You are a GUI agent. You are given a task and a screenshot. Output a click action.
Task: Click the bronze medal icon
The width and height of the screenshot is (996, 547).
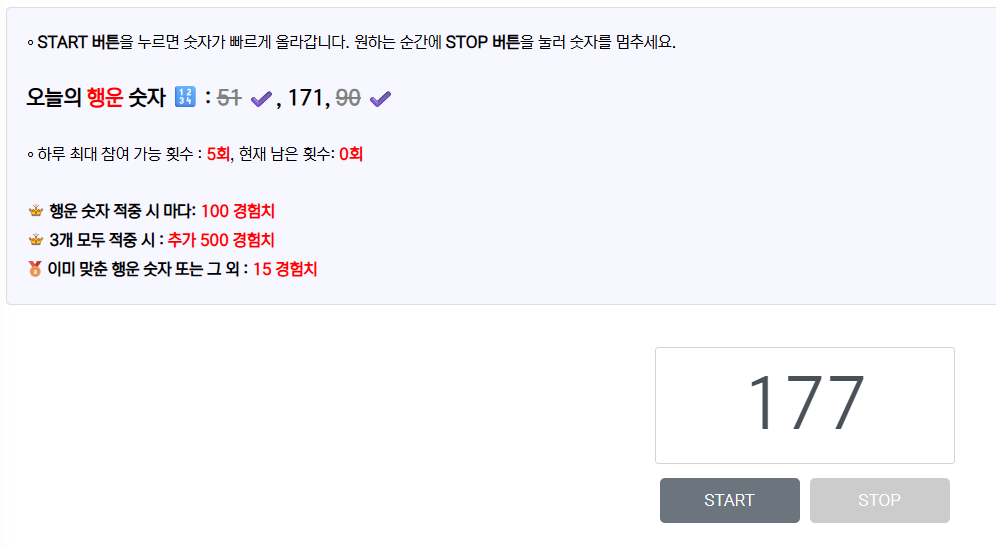click(35, 269)
